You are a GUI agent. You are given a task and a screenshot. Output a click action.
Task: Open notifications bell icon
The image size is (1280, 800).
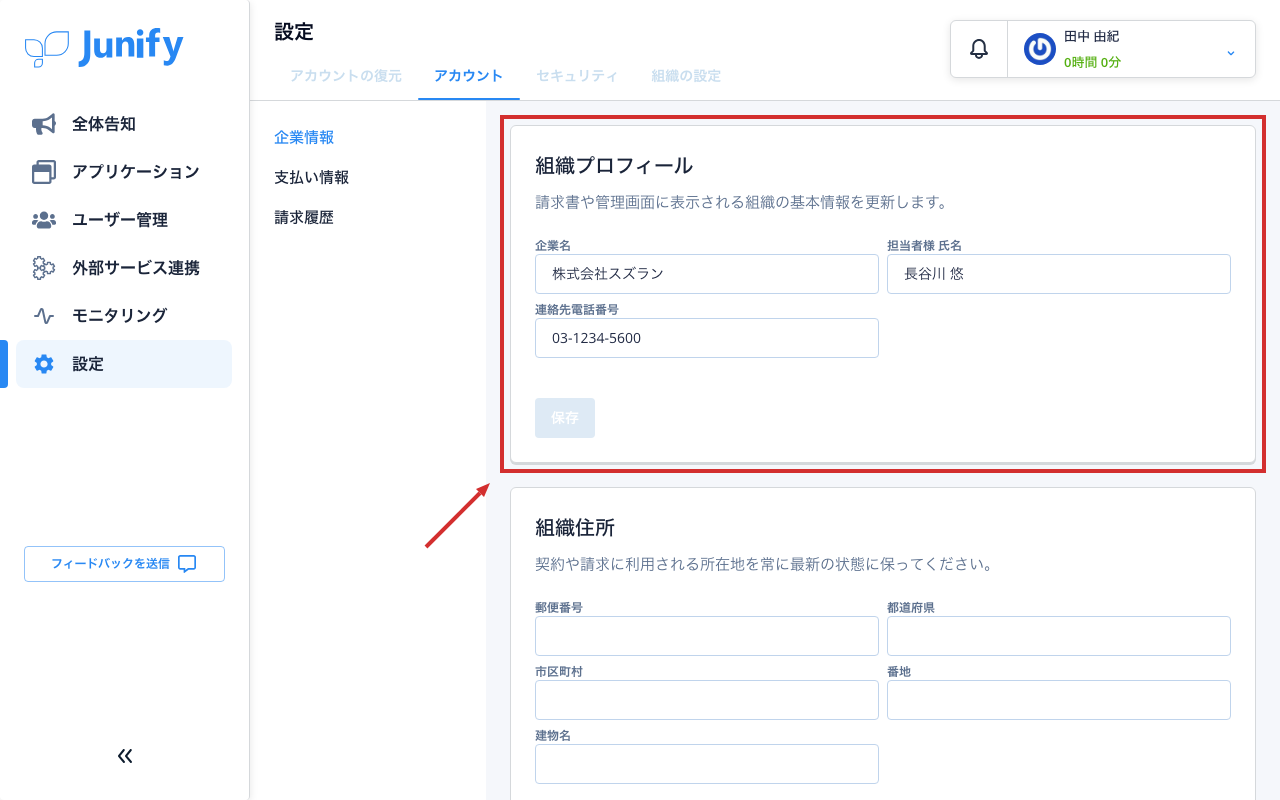[979, 49]
